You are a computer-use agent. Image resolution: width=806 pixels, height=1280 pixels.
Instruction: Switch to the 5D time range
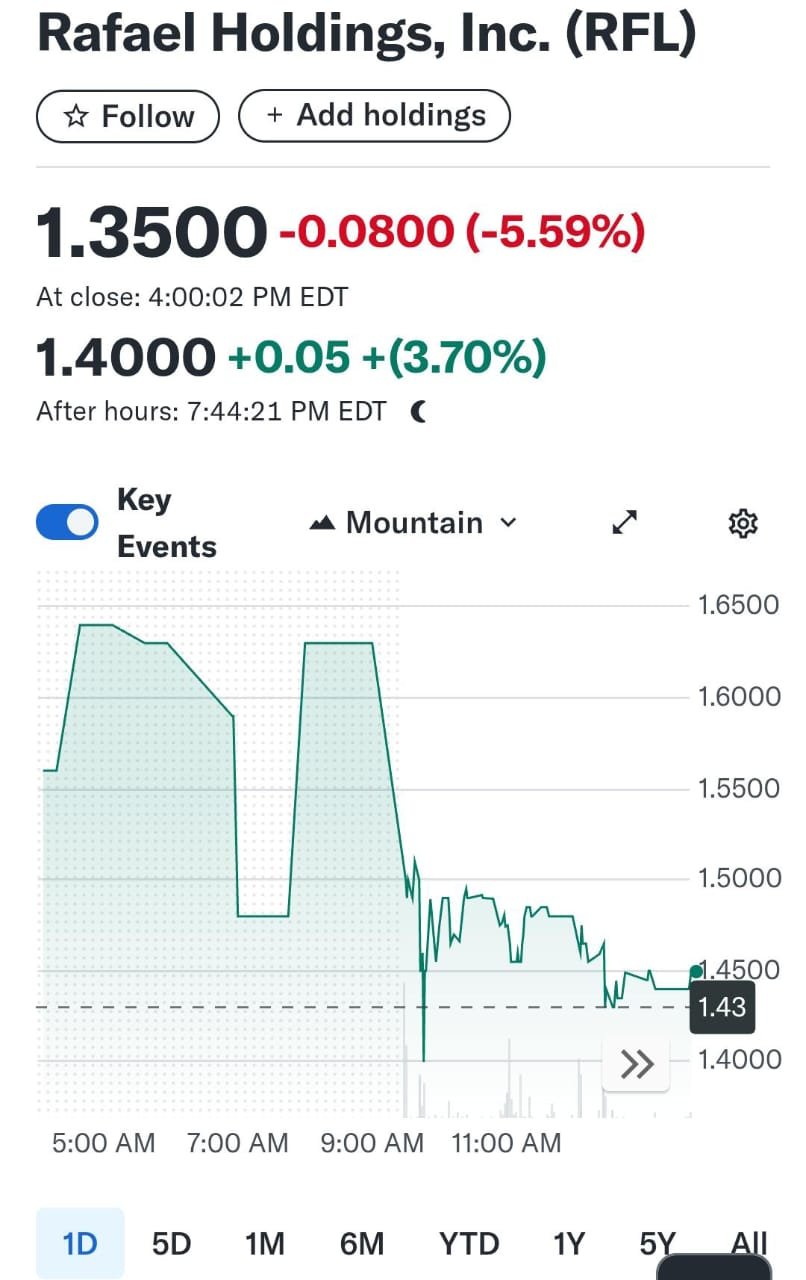point(171,1243)
